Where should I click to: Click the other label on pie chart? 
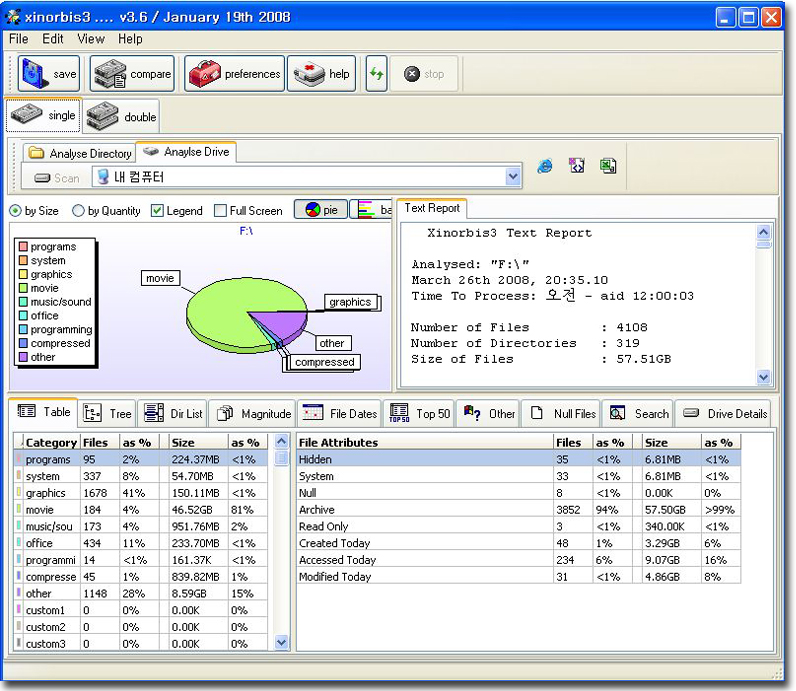(x=332, y=343)
